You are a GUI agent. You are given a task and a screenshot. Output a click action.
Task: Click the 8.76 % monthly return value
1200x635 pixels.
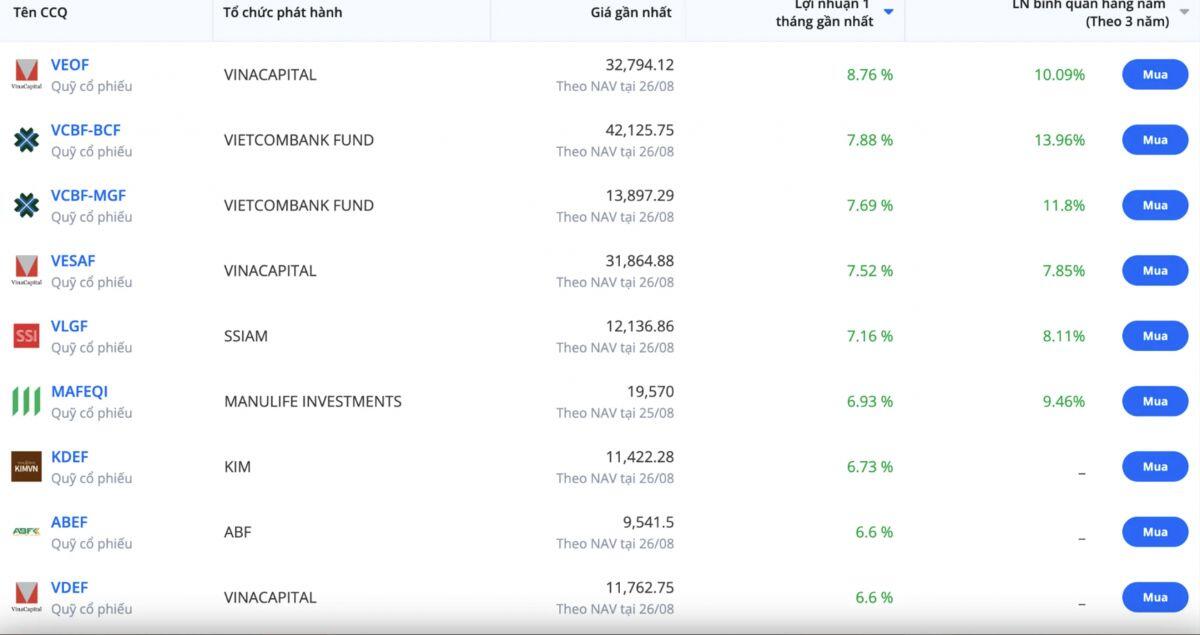[x=870, y=75]
